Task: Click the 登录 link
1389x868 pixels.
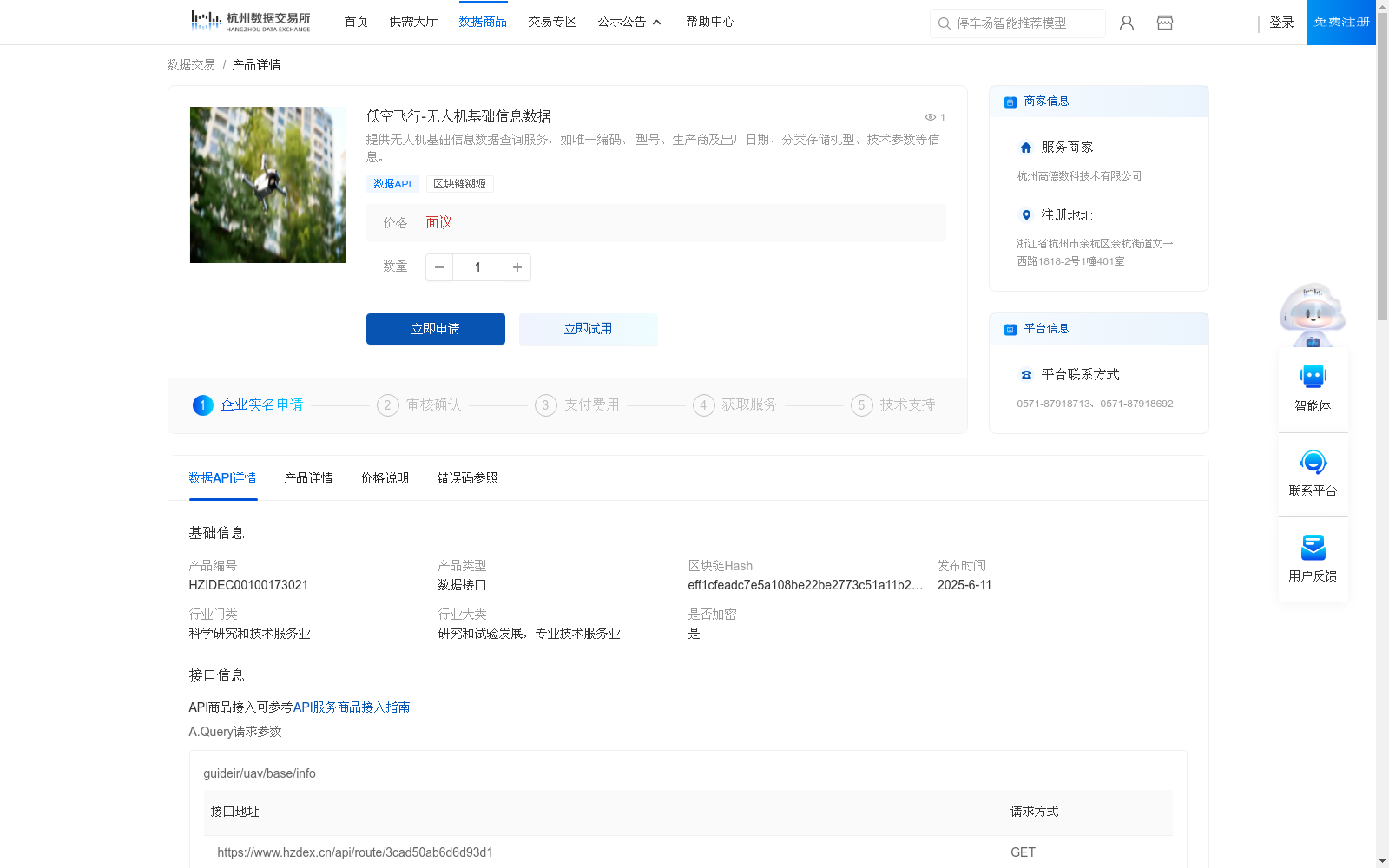Action: (1281, 23)
